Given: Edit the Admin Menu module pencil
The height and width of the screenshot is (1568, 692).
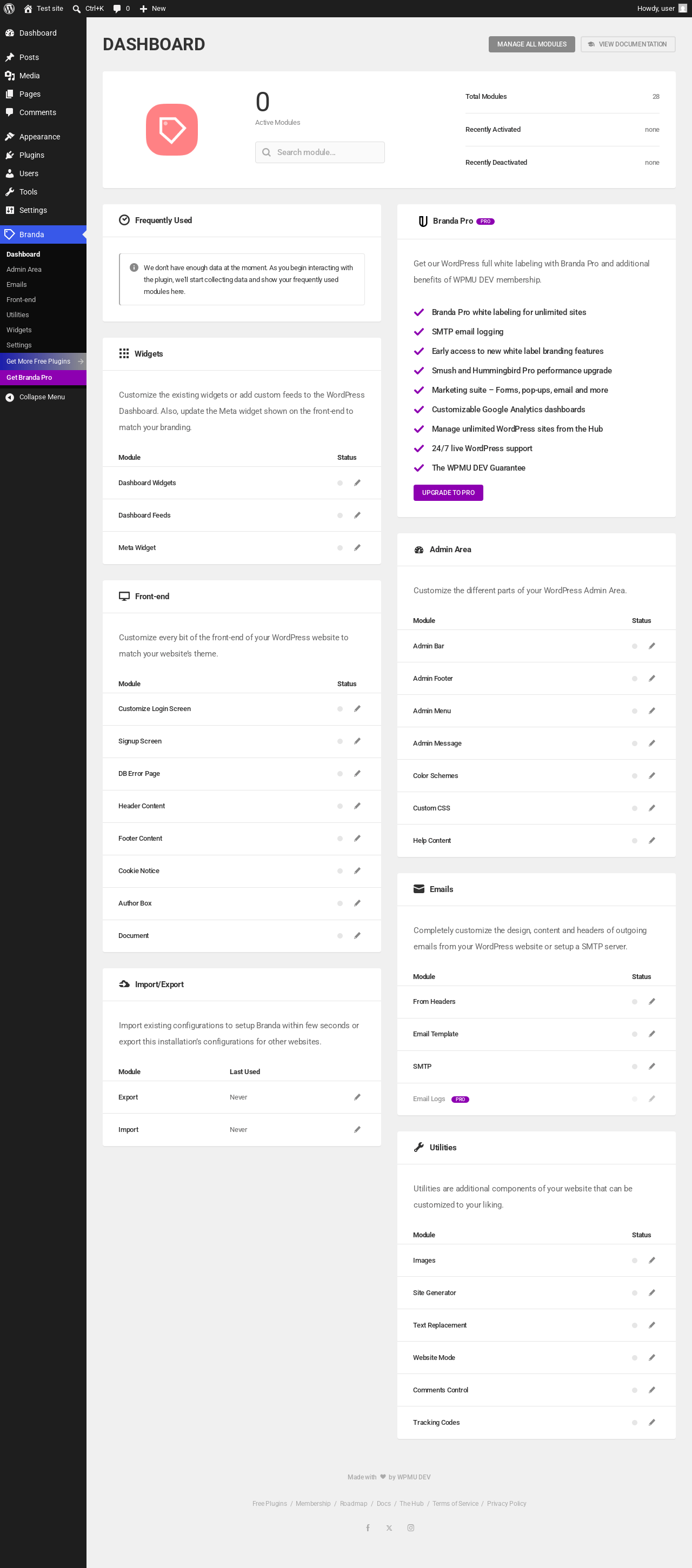Looking at the screenshot, I should (x=652, y=711).
